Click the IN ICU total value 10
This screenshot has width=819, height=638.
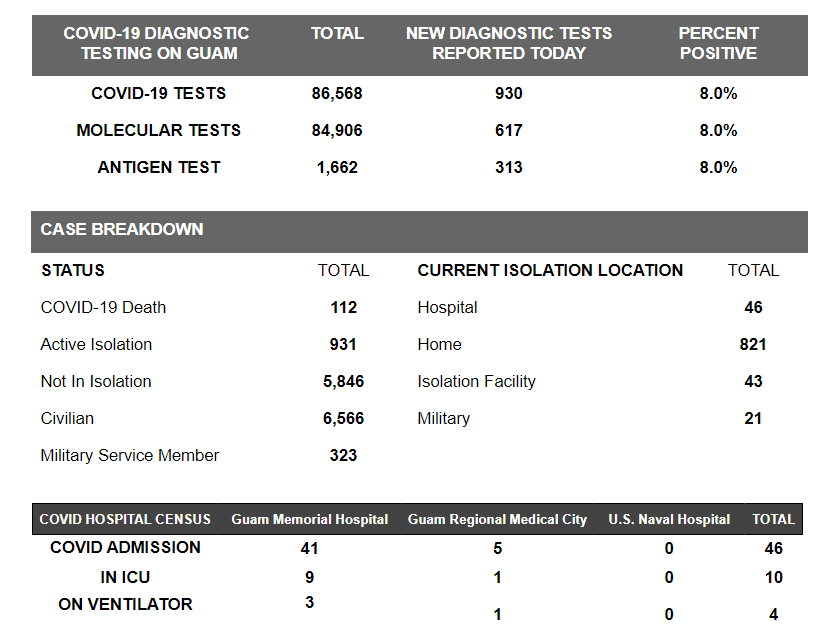774,577
